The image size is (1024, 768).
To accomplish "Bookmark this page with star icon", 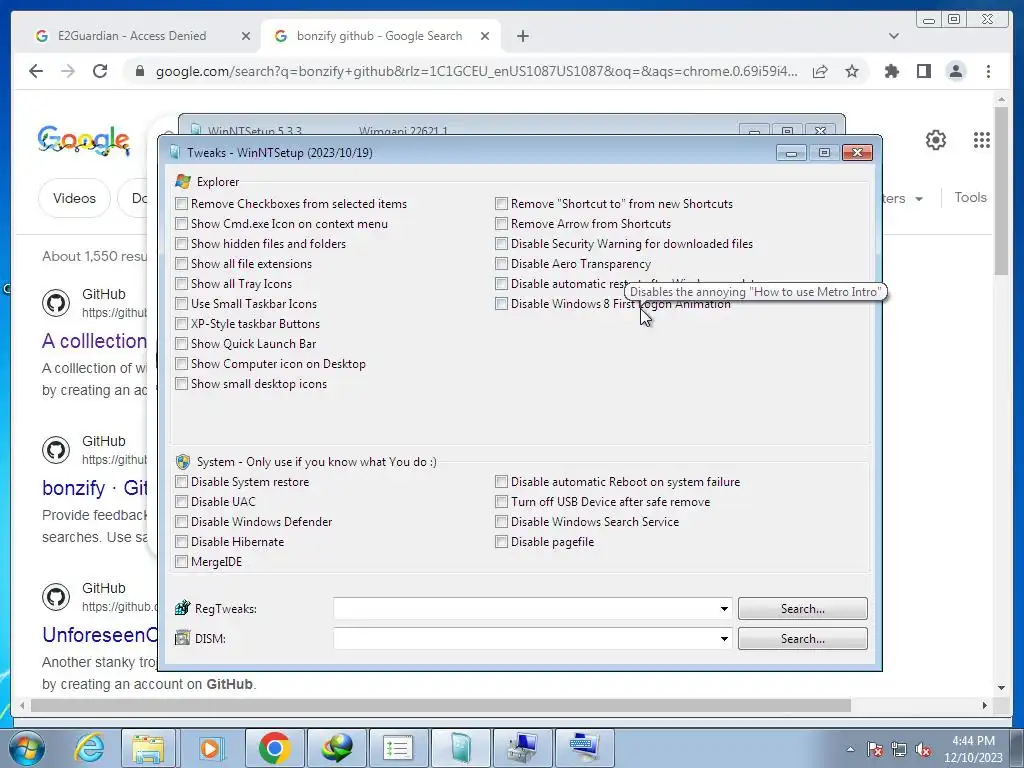I will pyautogui.click(x=852, y=71).
